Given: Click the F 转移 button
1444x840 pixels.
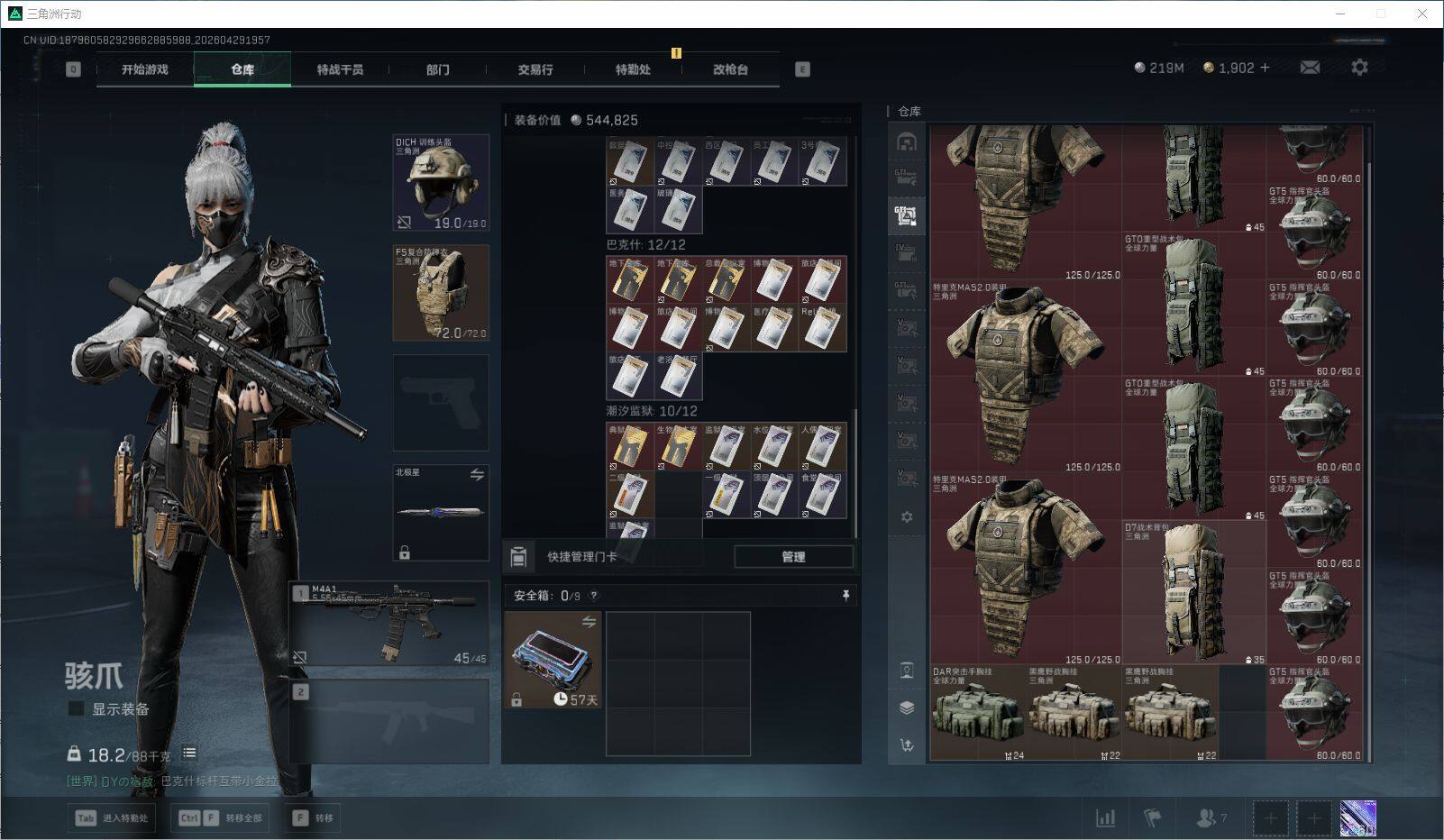Looking at the screenshot, I should tap(313, 818).
